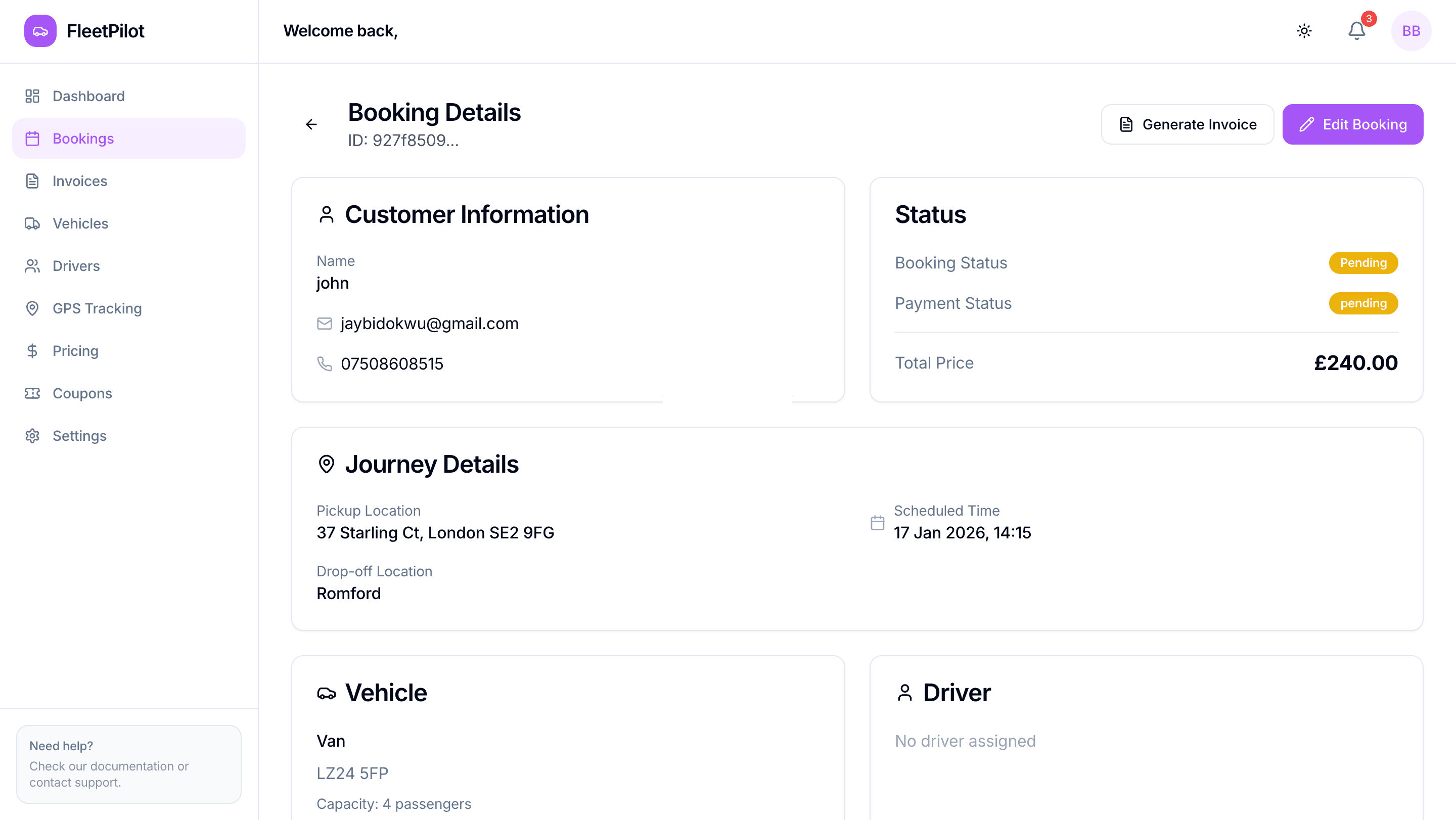This screenshot has width=1456, height=820.
Task: Toggle the theme using the sun icon
Action: pyautogui.click(x=1304, y=31)
